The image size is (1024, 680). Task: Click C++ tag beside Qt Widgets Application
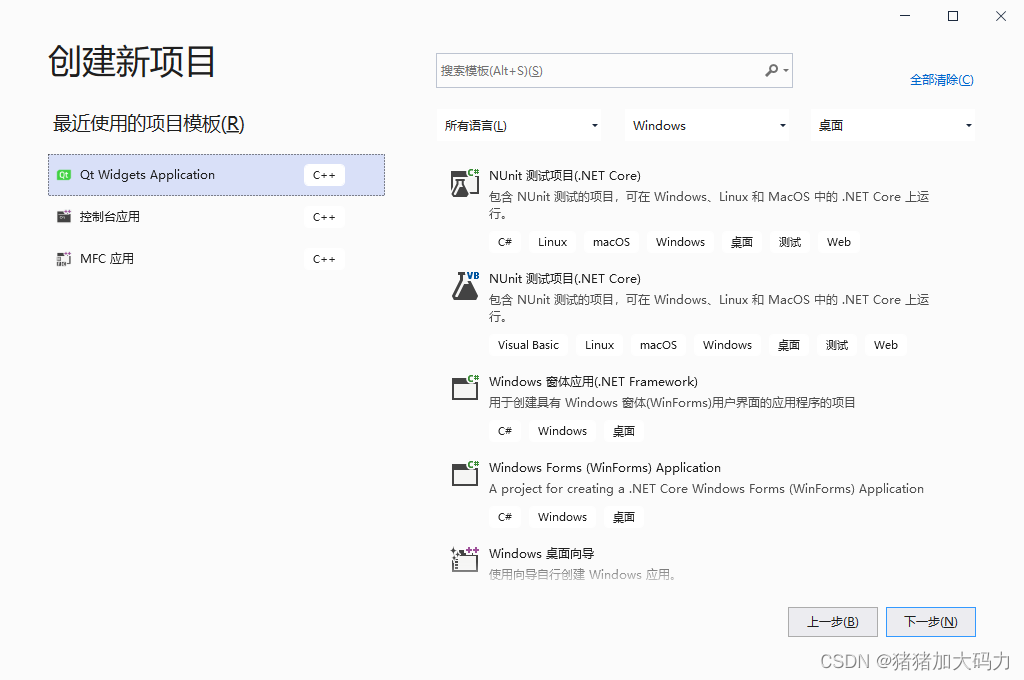324,175
